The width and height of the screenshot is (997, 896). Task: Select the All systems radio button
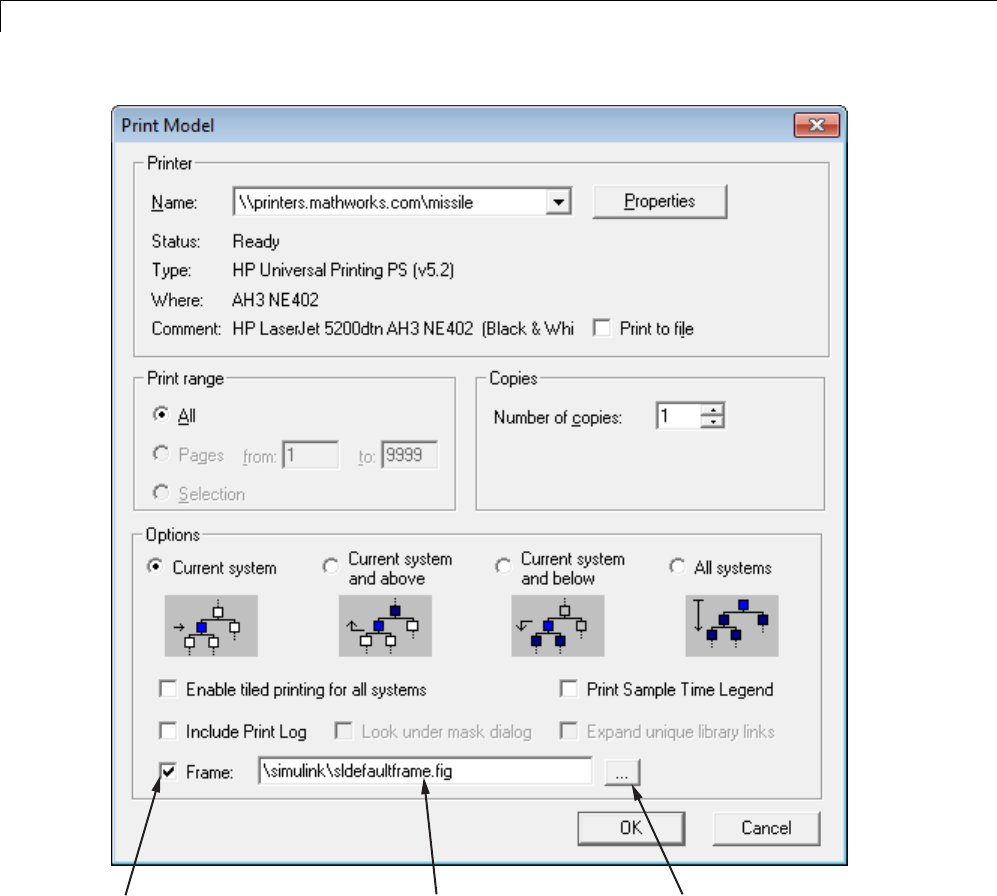pos(678,566)
